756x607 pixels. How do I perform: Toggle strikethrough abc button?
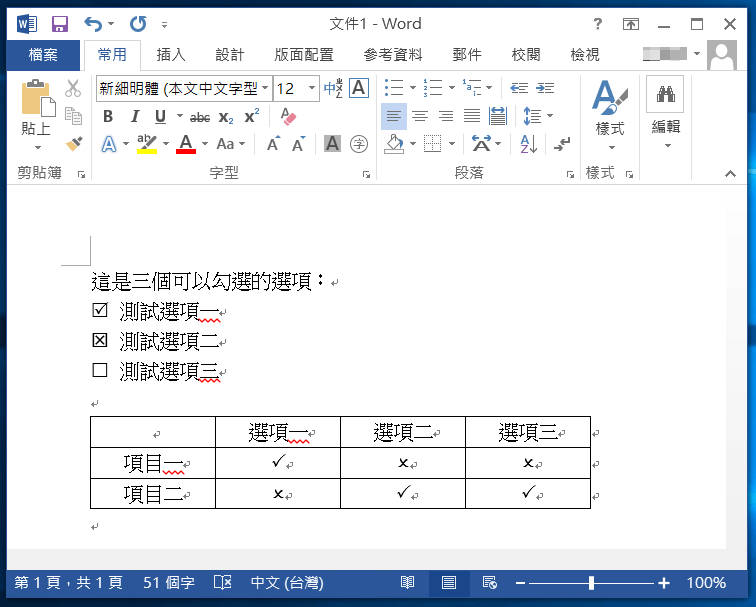click(x=200, y=117)
